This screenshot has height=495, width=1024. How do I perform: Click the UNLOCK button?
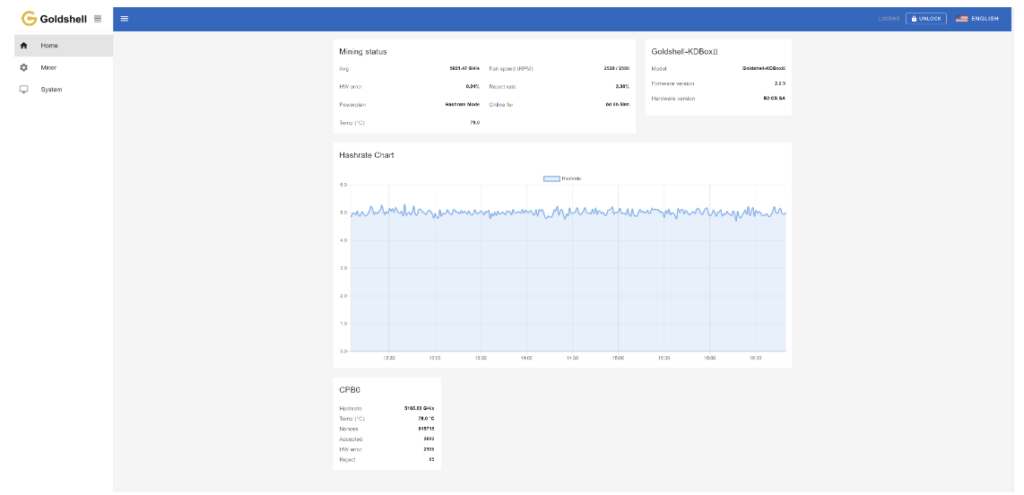pyautogui.click(x=926, y=19)
